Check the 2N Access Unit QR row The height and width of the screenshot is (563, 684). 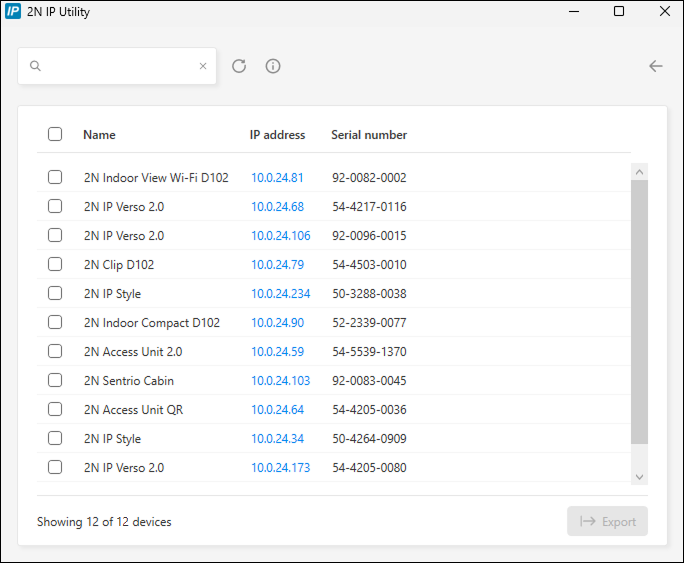(55, 409)
